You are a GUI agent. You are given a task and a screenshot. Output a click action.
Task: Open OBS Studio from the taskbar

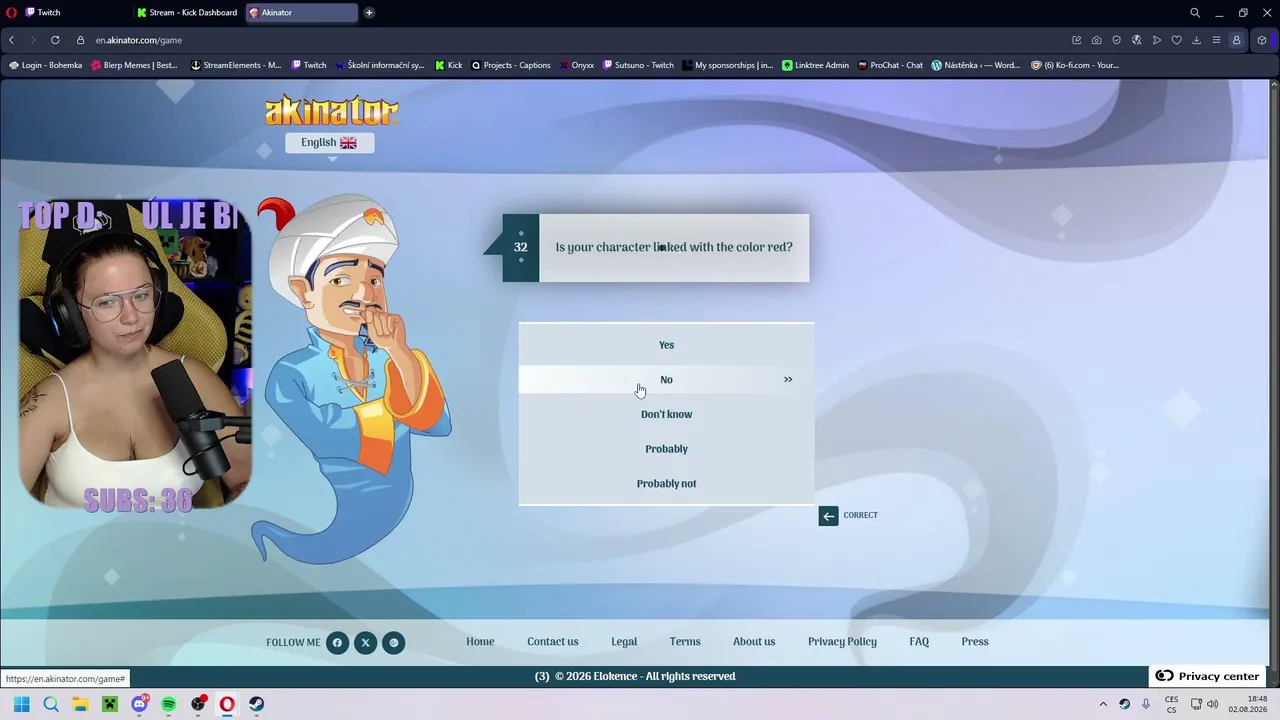click(198, 704)
